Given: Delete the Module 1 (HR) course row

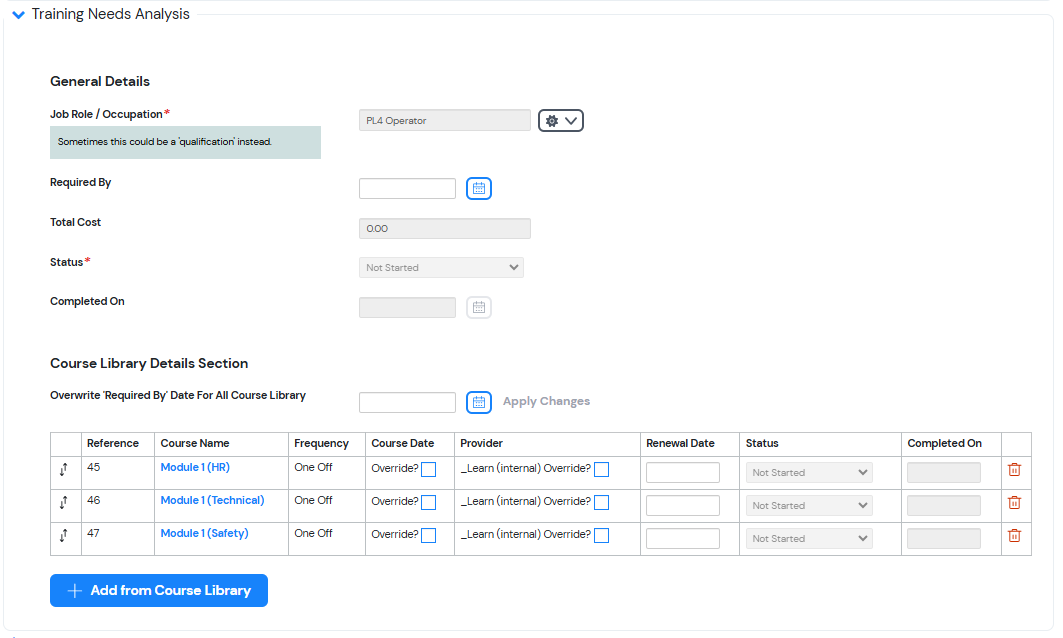Looking at the screenshot, I should tap(1014, 470).
